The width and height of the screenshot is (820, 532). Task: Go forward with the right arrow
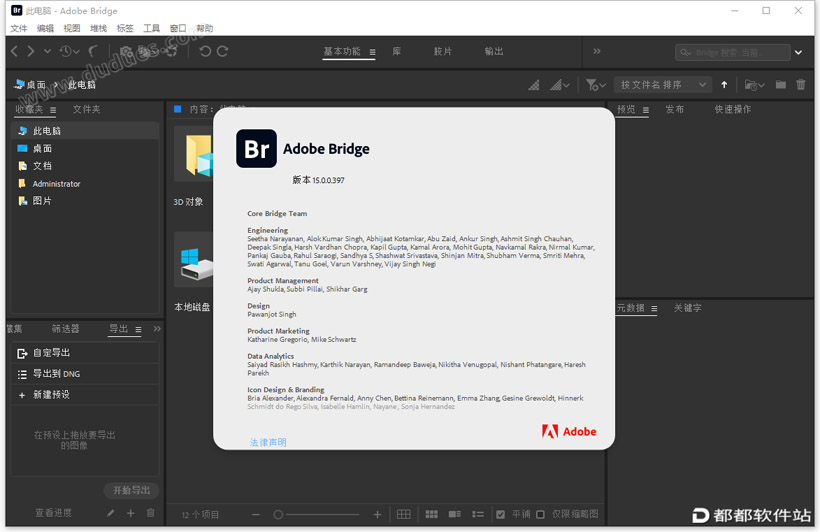coord(31,51)
